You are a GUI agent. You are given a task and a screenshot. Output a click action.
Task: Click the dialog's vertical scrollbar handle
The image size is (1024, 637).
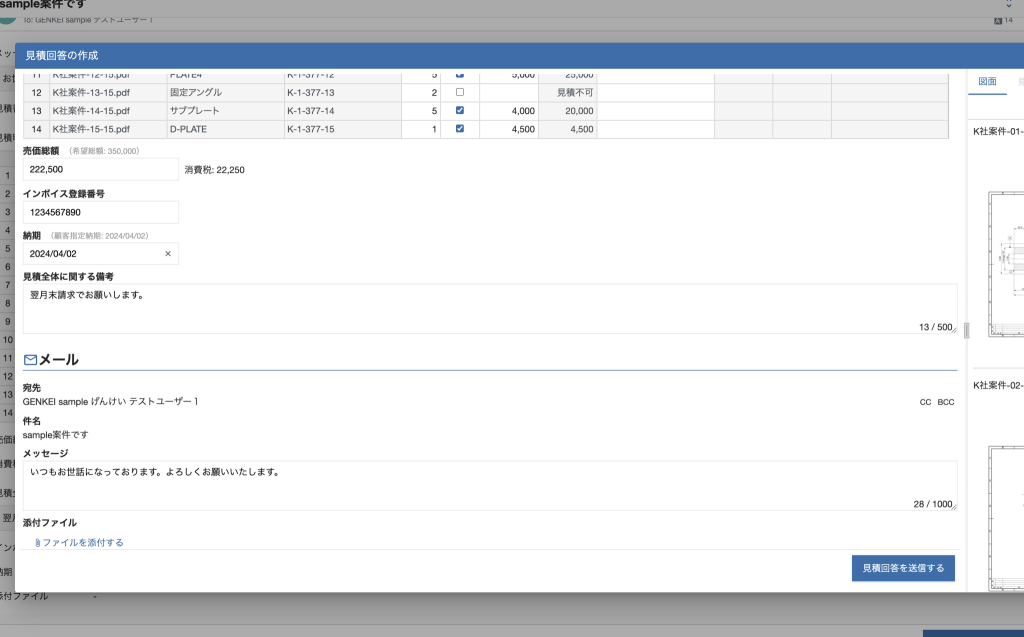(x=967, y=331)
